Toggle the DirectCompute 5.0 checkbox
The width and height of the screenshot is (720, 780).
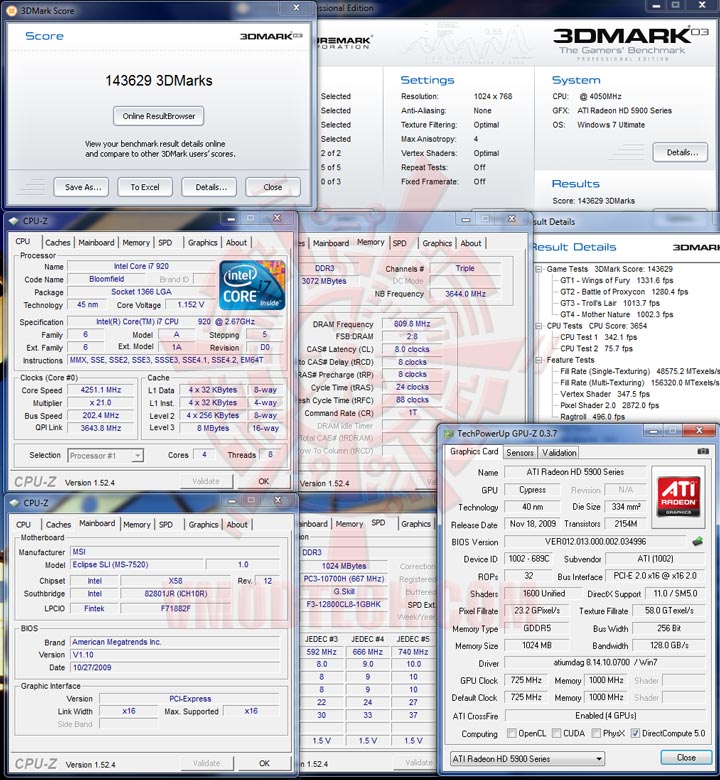(635, 733)
